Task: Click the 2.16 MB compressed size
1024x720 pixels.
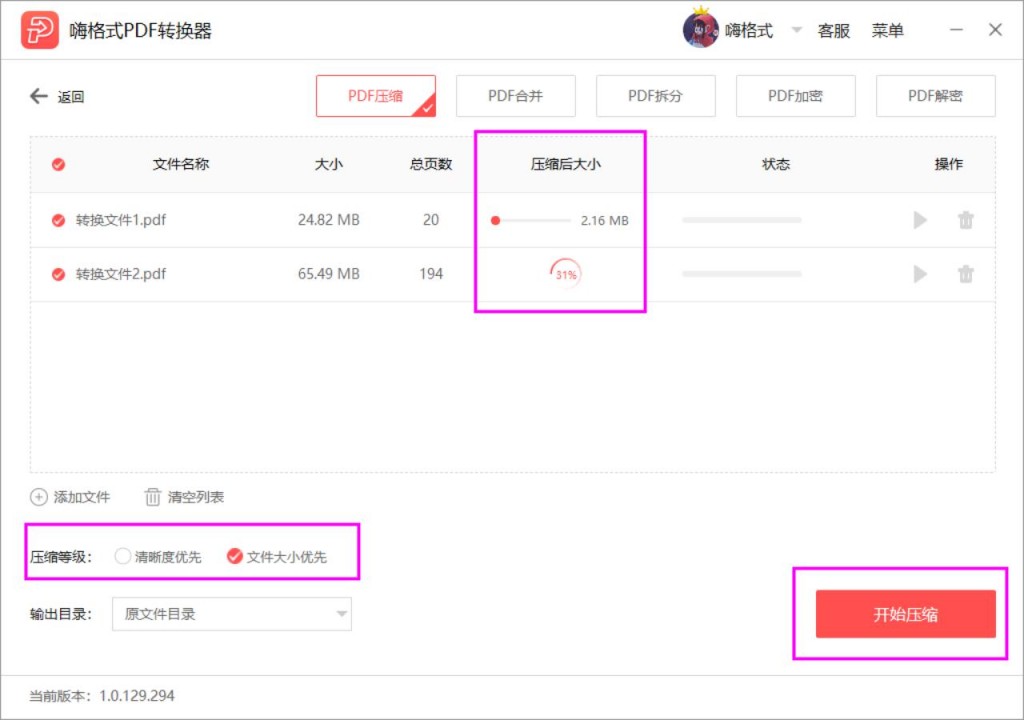Action: [x=605, y=221]
